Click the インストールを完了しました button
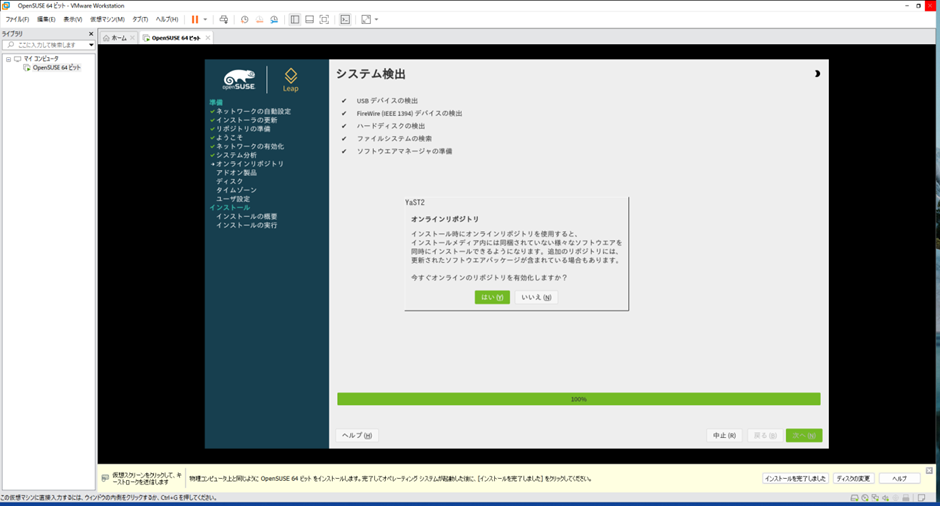Image resolution: width=940 pixels, height=506 pixels. point(795,478)
